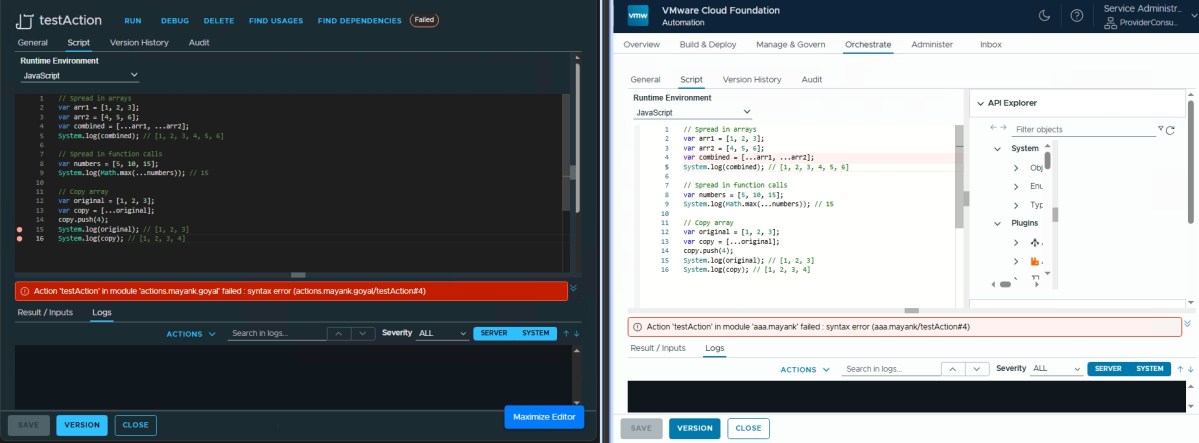Open the Orchestrate navigation tab
Image resolution: width=1199 pixels, height=443 pixels.
click(868, 44)
